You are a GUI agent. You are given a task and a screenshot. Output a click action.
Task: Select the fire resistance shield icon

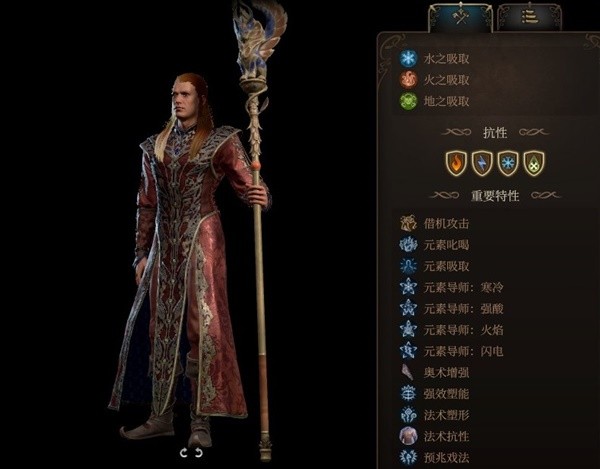point(456,163)
